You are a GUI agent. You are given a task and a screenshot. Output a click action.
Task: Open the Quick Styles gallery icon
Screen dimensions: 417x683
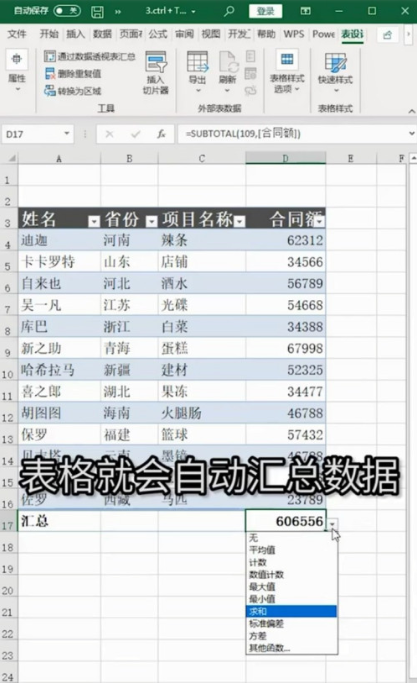coord(336,63)
